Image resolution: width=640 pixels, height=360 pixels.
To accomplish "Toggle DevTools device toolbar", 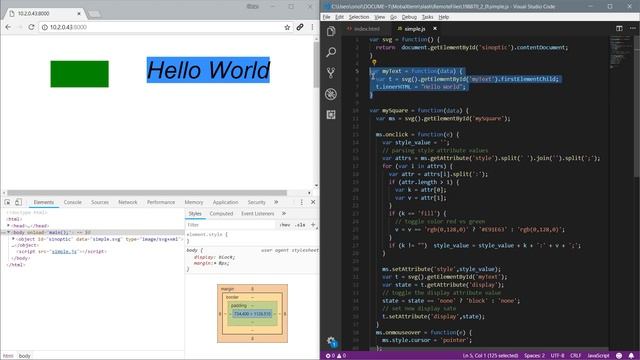I will pyautogui.click(x=18, y=202).
